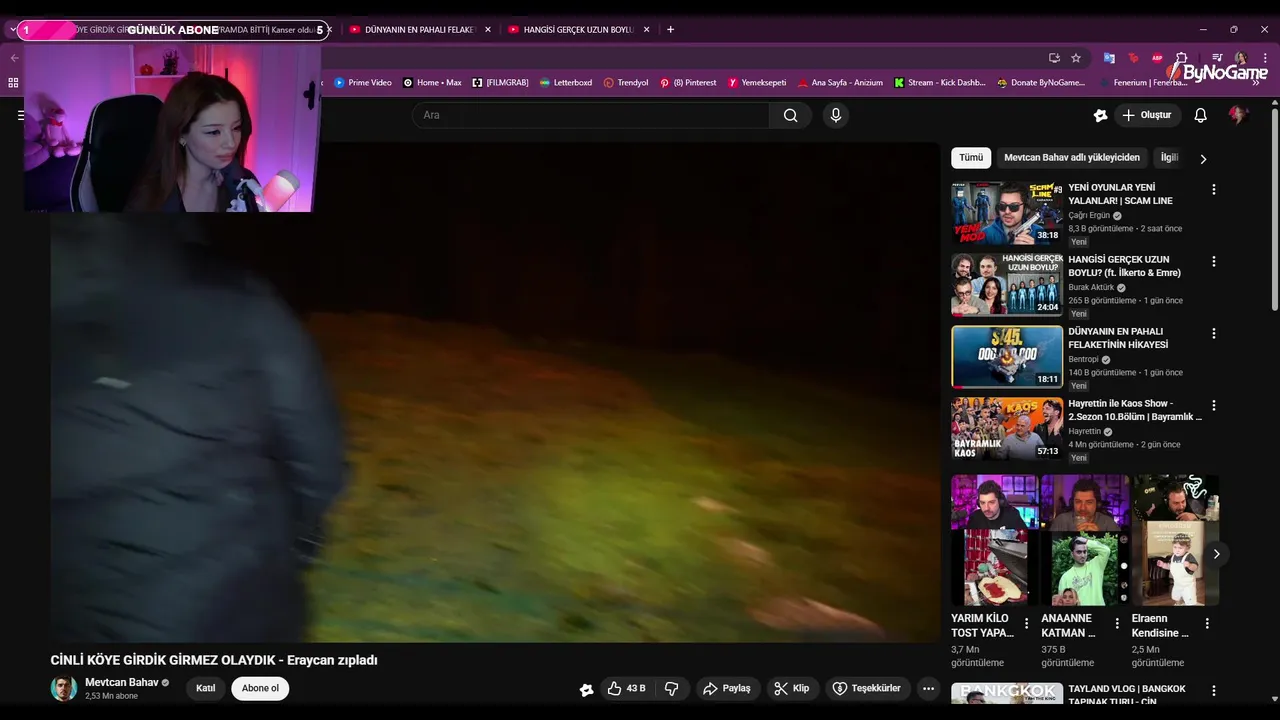Click the Paylaş share button
The height and width of the screenshot is (720, 1280).
coord(727,688)
